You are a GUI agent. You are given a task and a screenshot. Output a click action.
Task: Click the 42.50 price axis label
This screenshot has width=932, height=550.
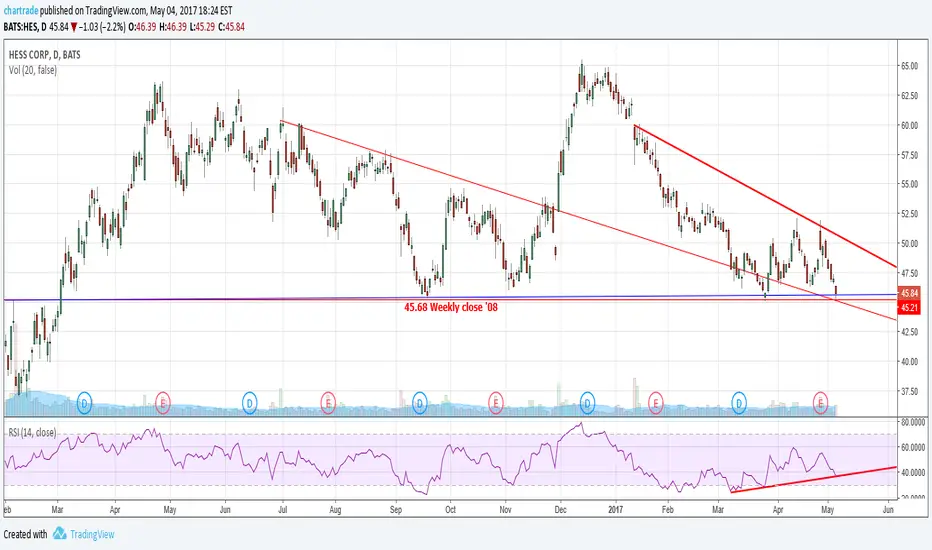point(909,332)
